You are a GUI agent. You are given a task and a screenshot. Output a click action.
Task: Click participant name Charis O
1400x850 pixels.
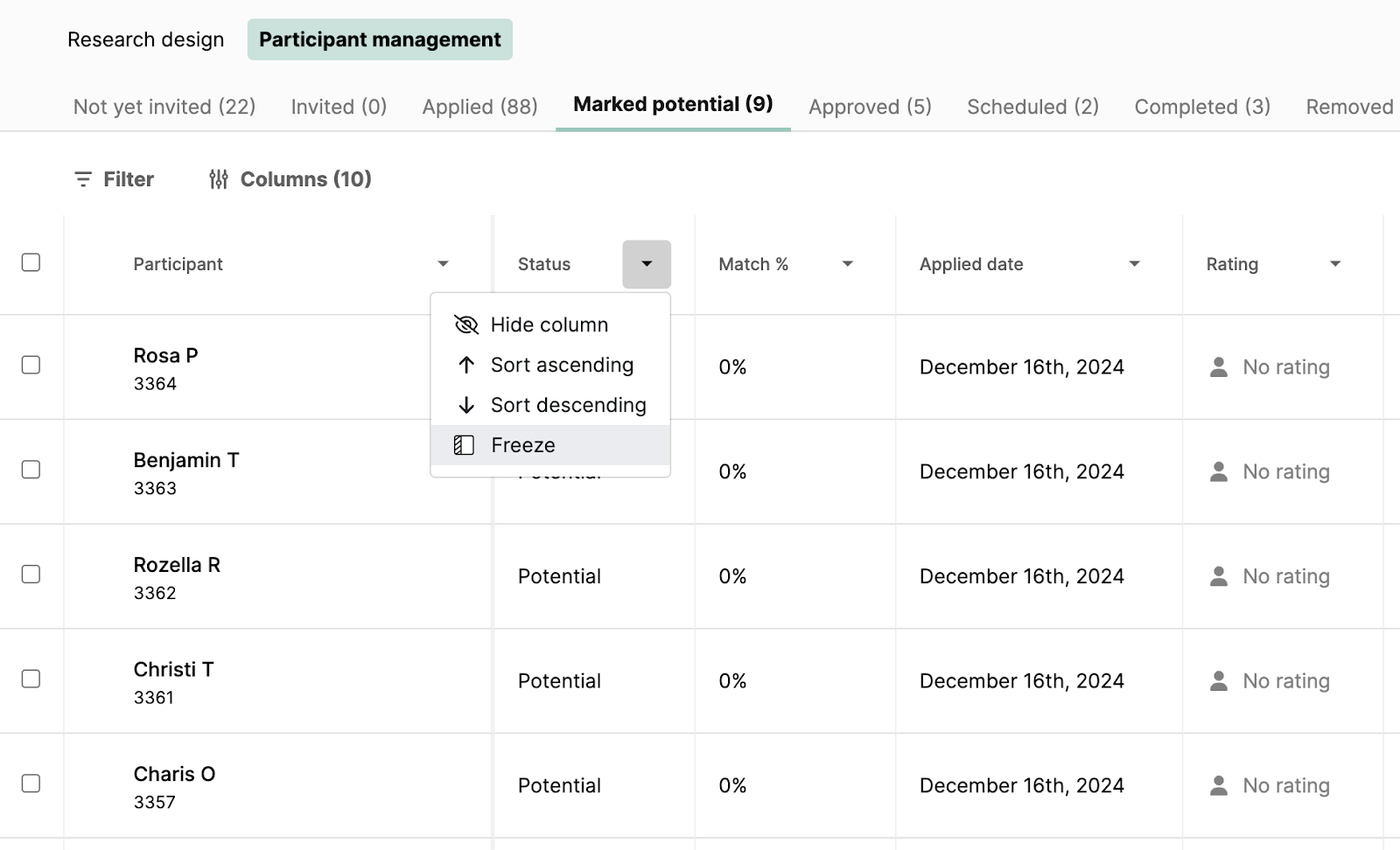[174, 774]
